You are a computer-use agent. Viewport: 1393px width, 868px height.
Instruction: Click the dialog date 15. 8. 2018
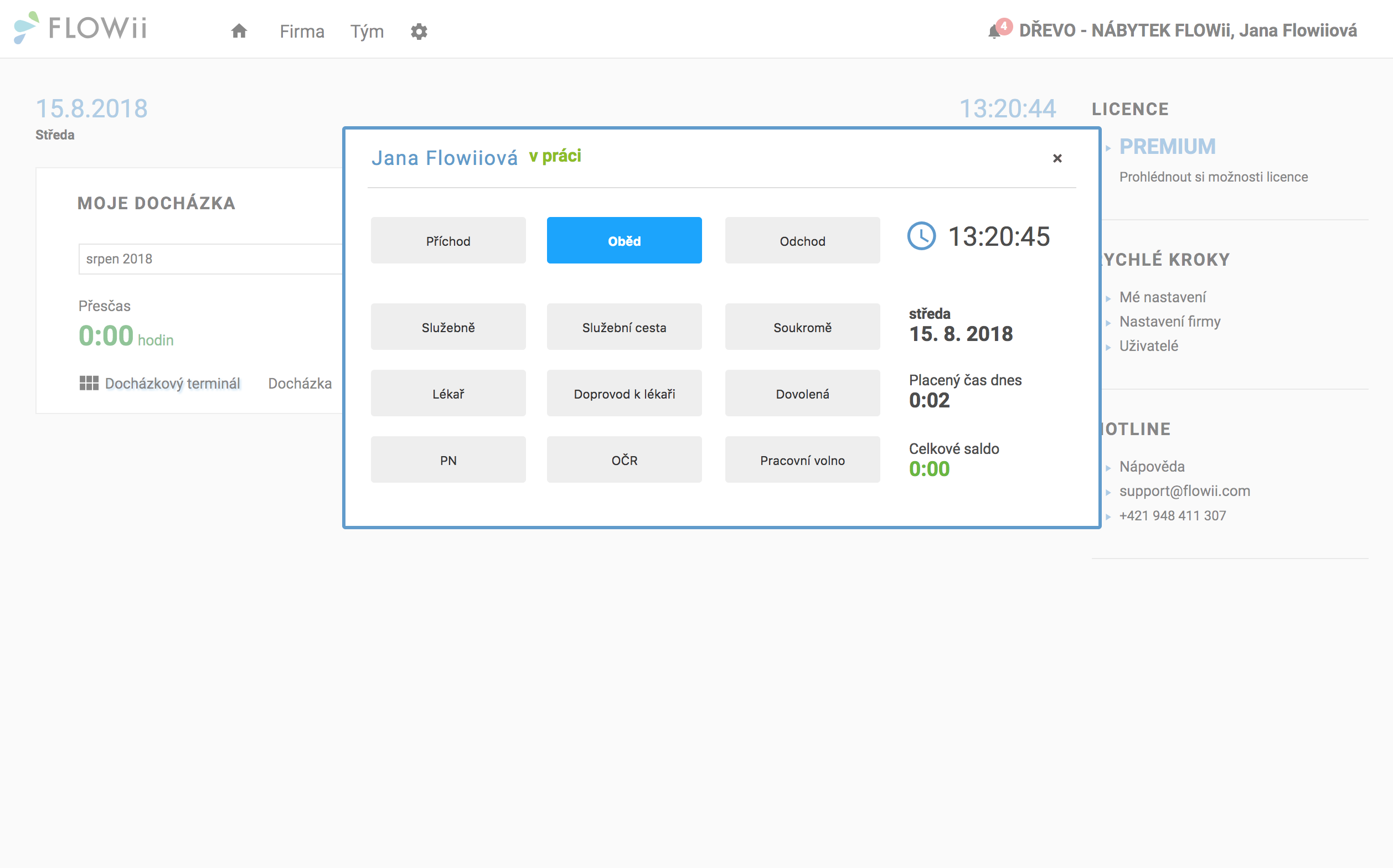tap(961, 334)
